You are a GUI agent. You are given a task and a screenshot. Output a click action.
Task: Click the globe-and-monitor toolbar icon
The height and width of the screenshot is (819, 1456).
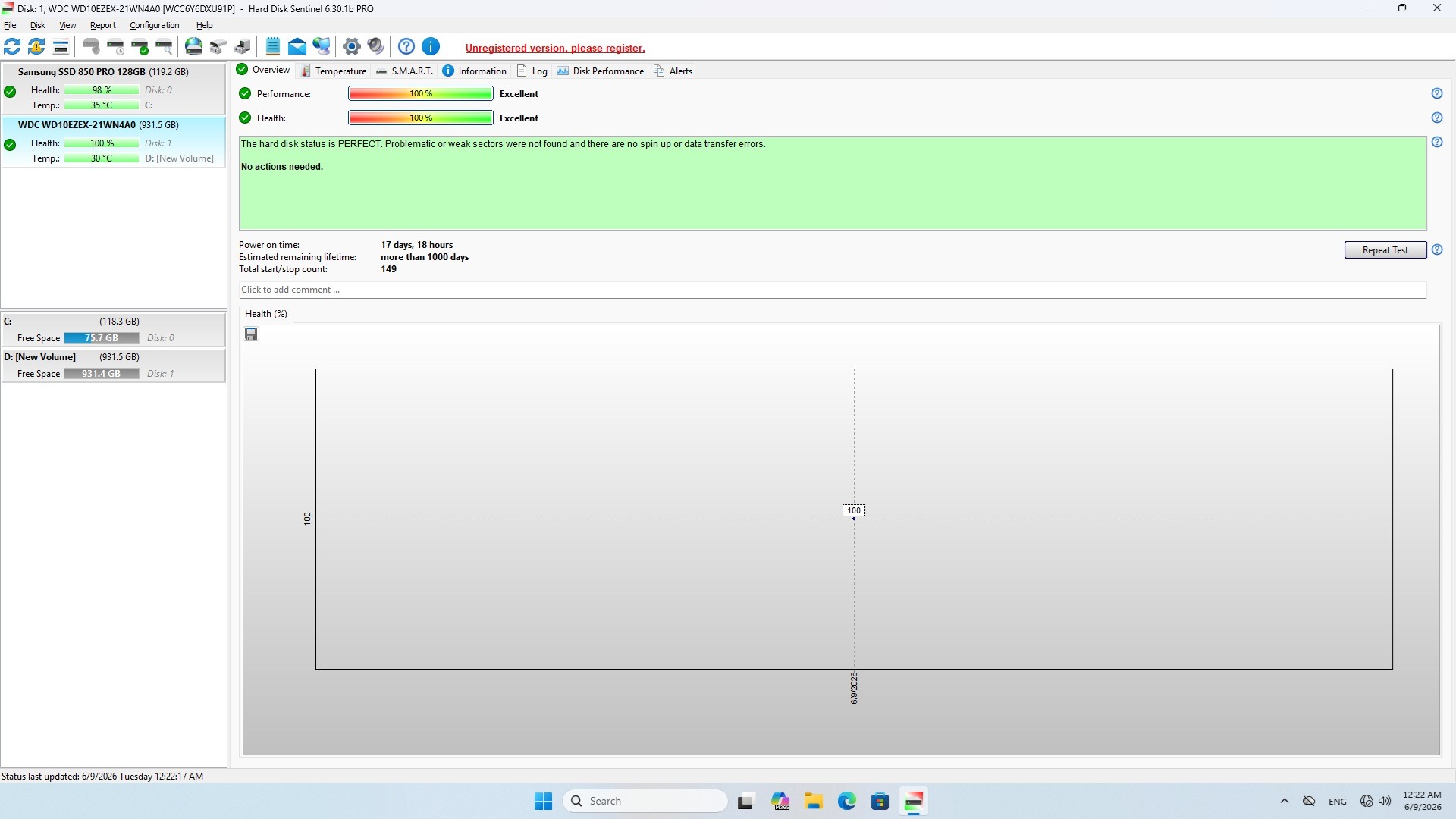click(322, 46)
